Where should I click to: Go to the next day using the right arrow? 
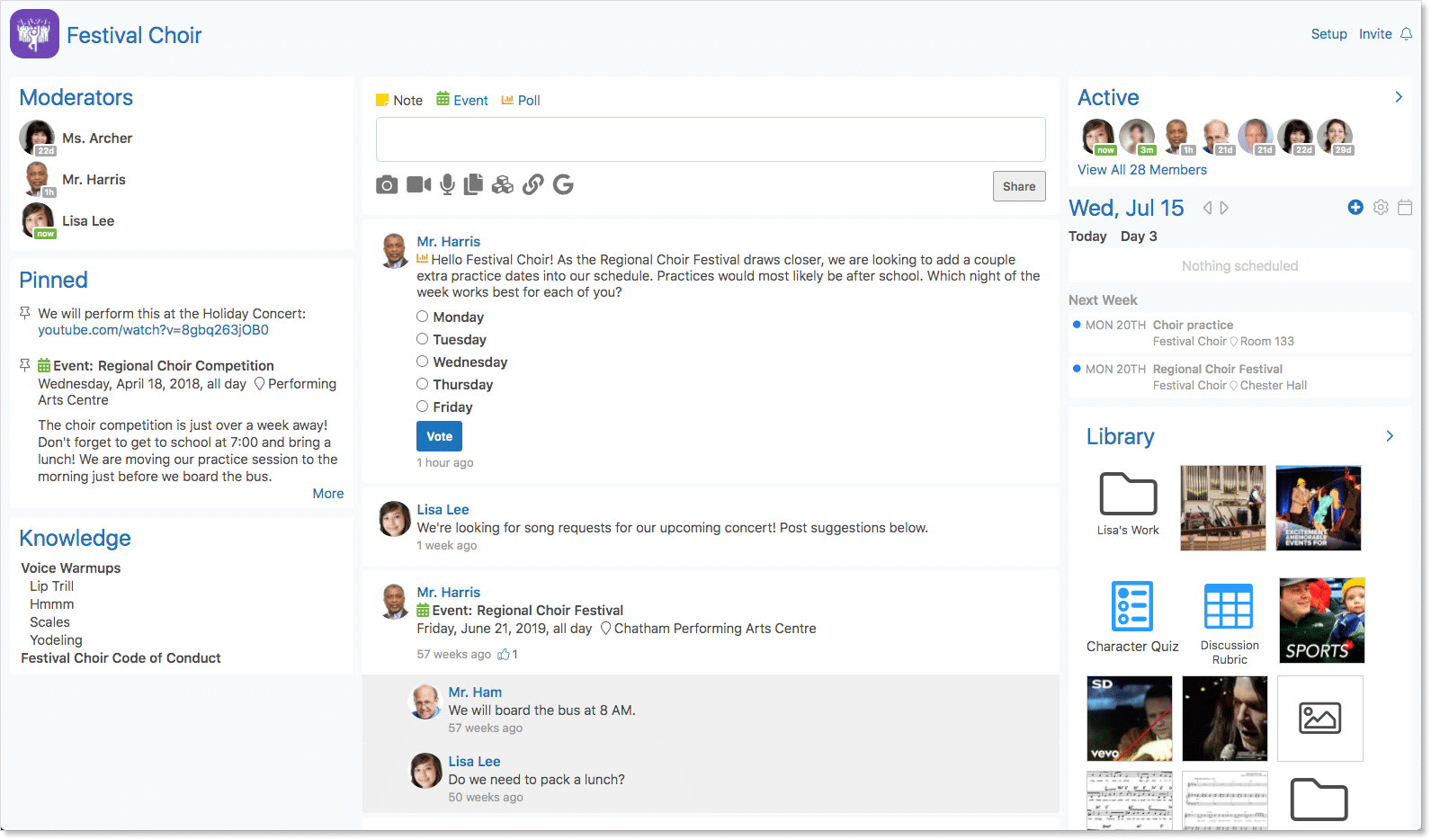(x=1224, y=208)
